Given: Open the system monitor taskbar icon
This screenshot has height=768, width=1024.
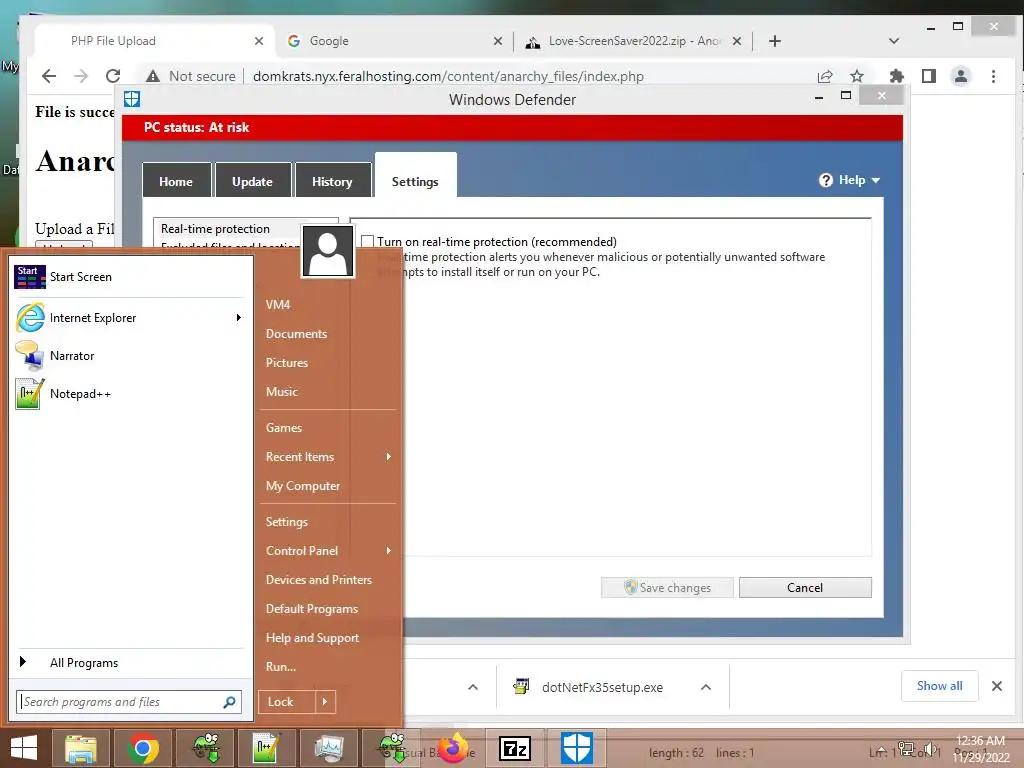Looking at the screenshot, I should click(x=328, y=748).
